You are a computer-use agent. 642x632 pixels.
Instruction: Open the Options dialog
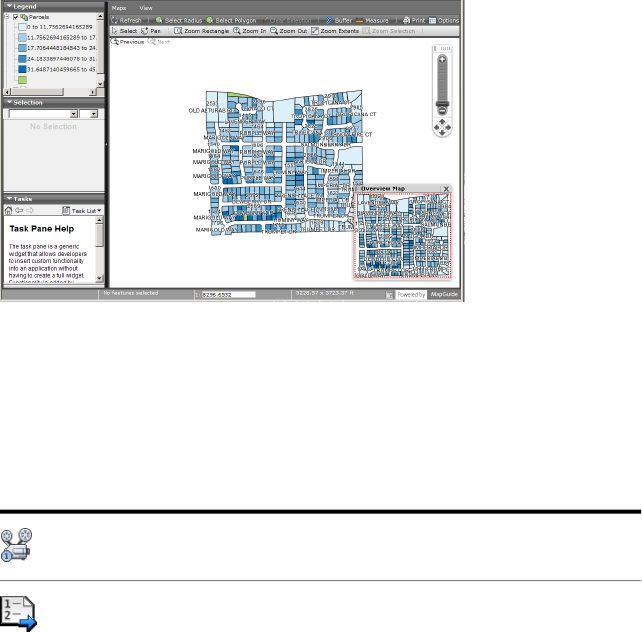point(443,20)
